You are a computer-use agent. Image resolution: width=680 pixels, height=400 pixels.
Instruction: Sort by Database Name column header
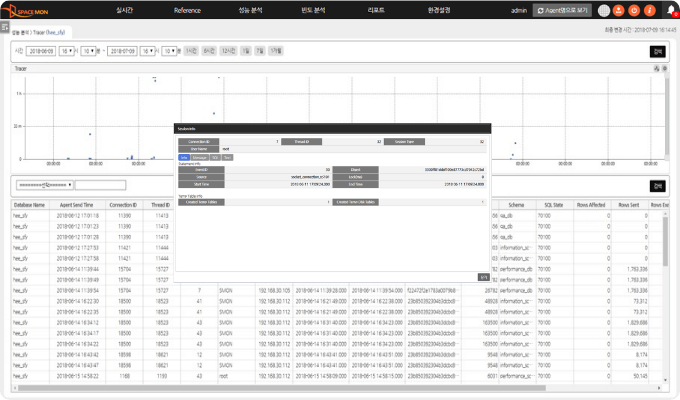[x=29, y=205]
